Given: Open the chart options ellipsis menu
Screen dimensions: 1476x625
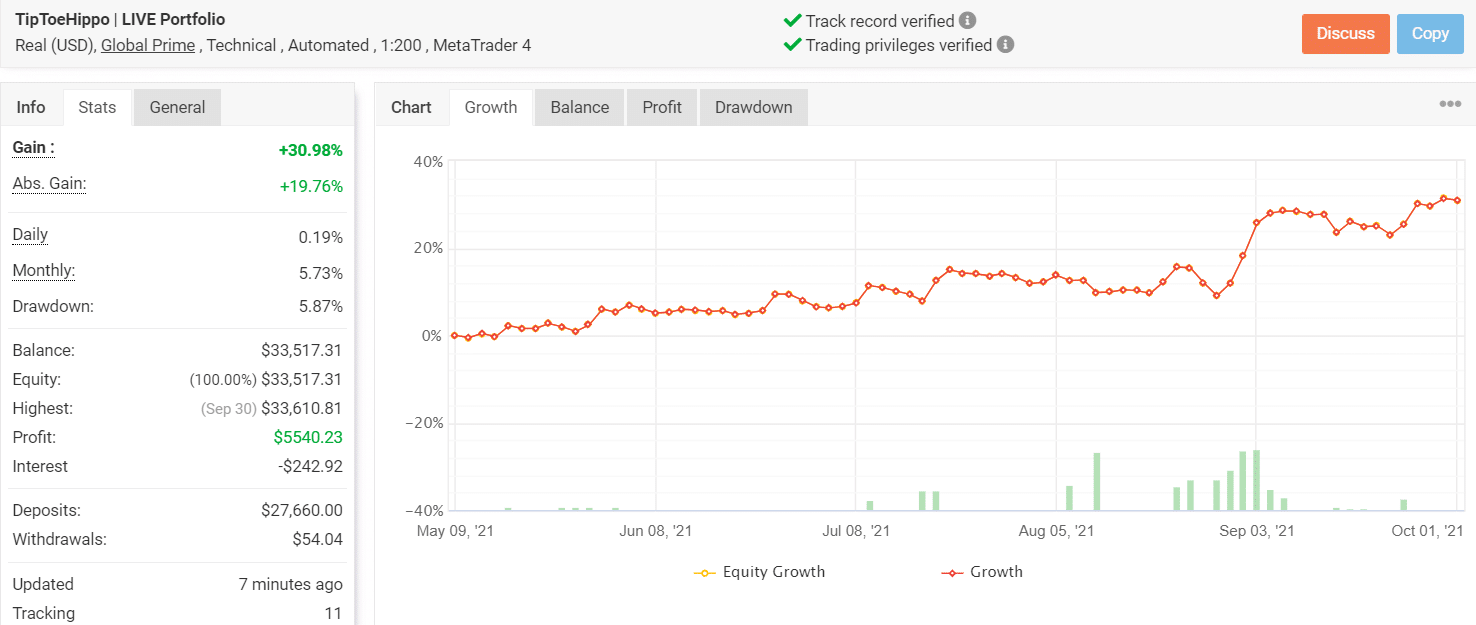Looking at the screenshot, I should pyautogui.click(x=1450, y=105).
